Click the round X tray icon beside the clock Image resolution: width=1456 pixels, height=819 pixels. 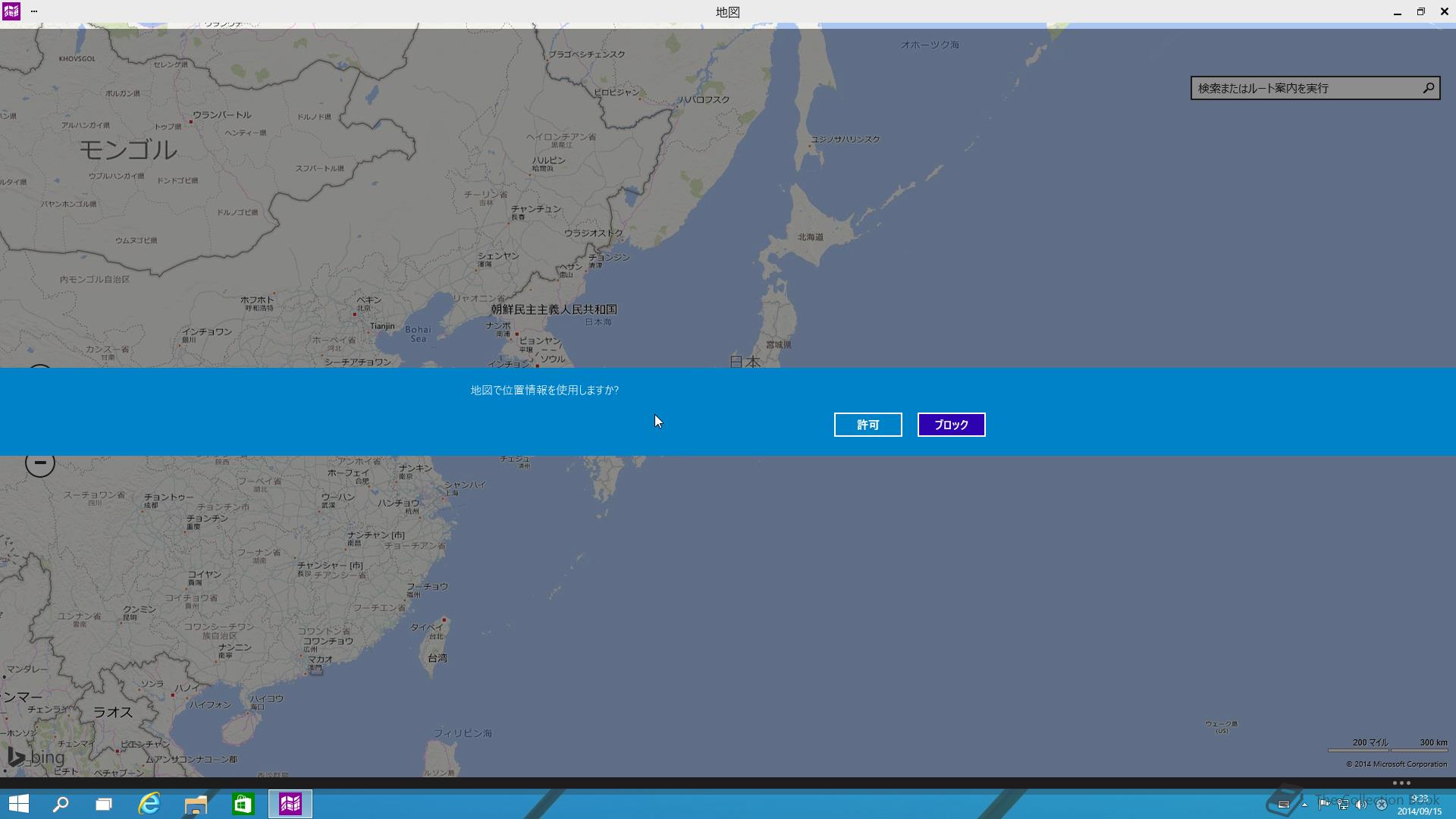1382,805
